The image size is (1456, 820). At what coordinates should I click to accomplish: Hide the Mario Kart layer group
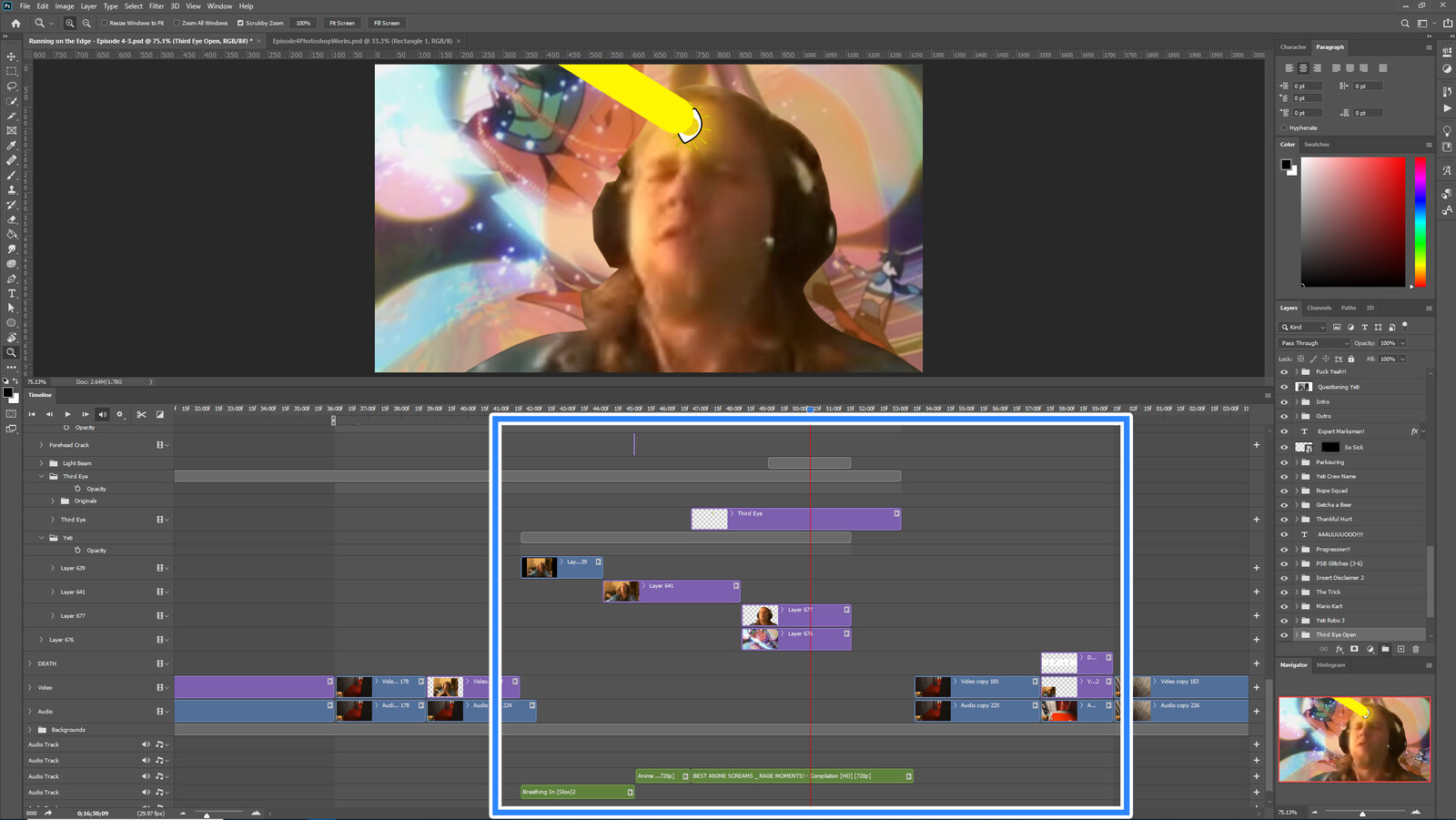[1284, 606]
